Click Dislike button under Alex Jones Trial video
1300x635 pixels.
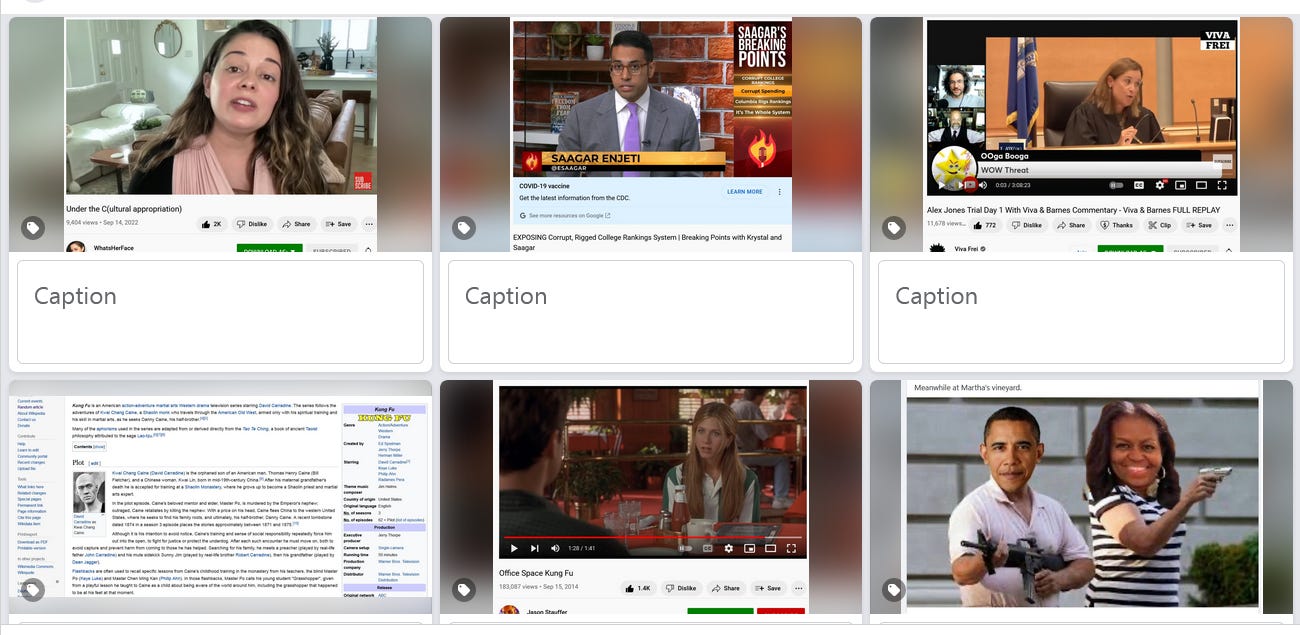(x=1027, y=225)
